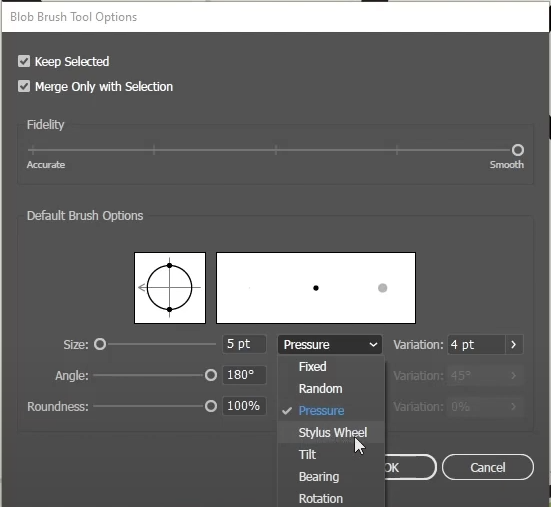Click the brush angle preview circle
The height and width of the screenshot is (507, 551).
pyautogui.click(x=170, y=288)
